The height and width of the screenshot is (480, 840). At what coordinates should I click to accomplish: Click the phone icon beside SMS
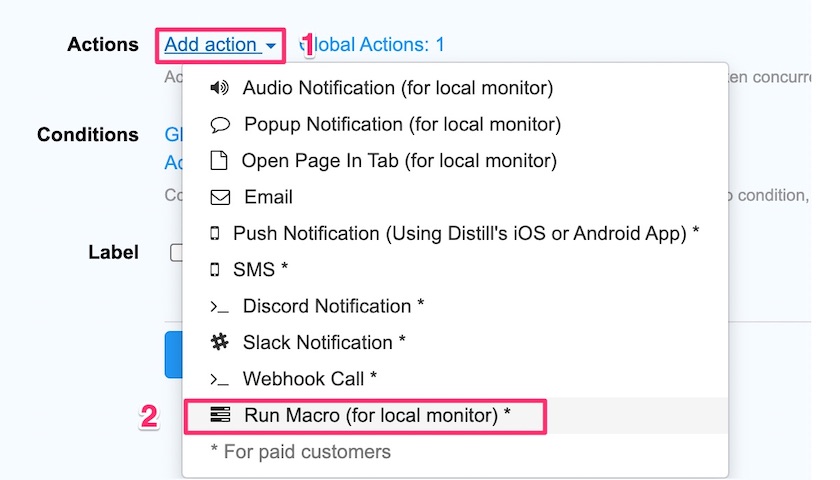(x=214, y=270)
